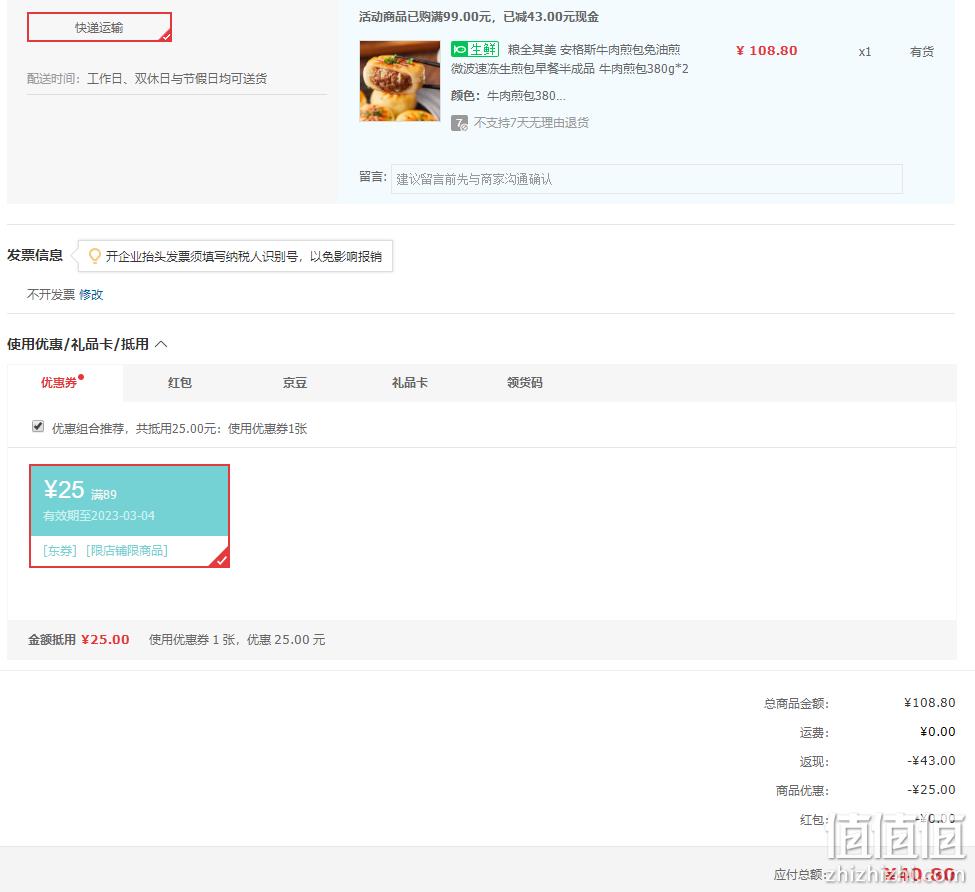This screenshot has width=975, height=892.
Task: Toggle the 优惠组合推荐 checkbox
Action: 38,426
